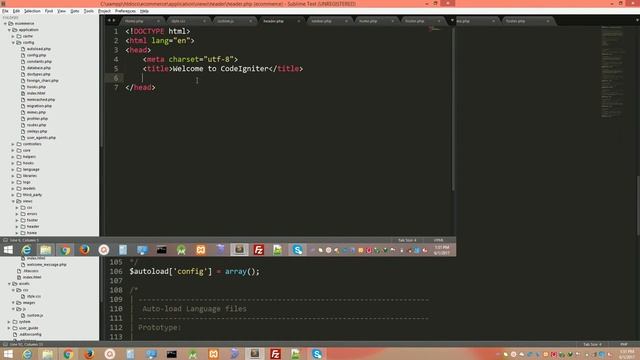Open welcome_message.php in the sidebar
The width and height of the screenshot is (640, 360).
[47, 265]
